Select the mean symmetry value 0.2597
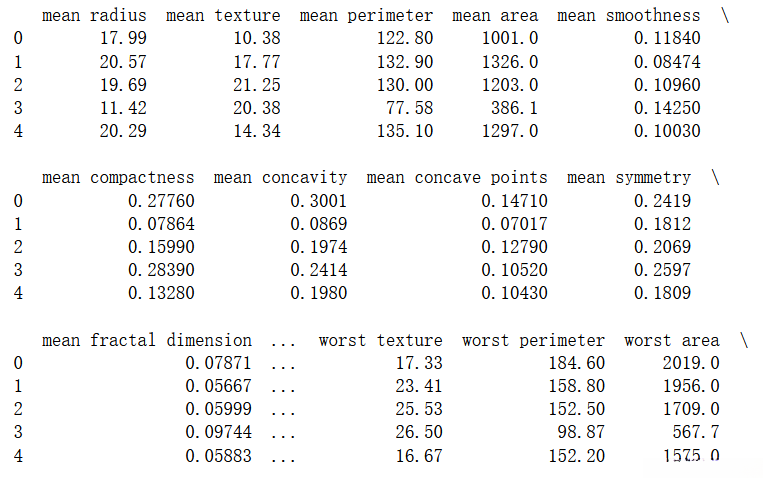 [662, 270]
